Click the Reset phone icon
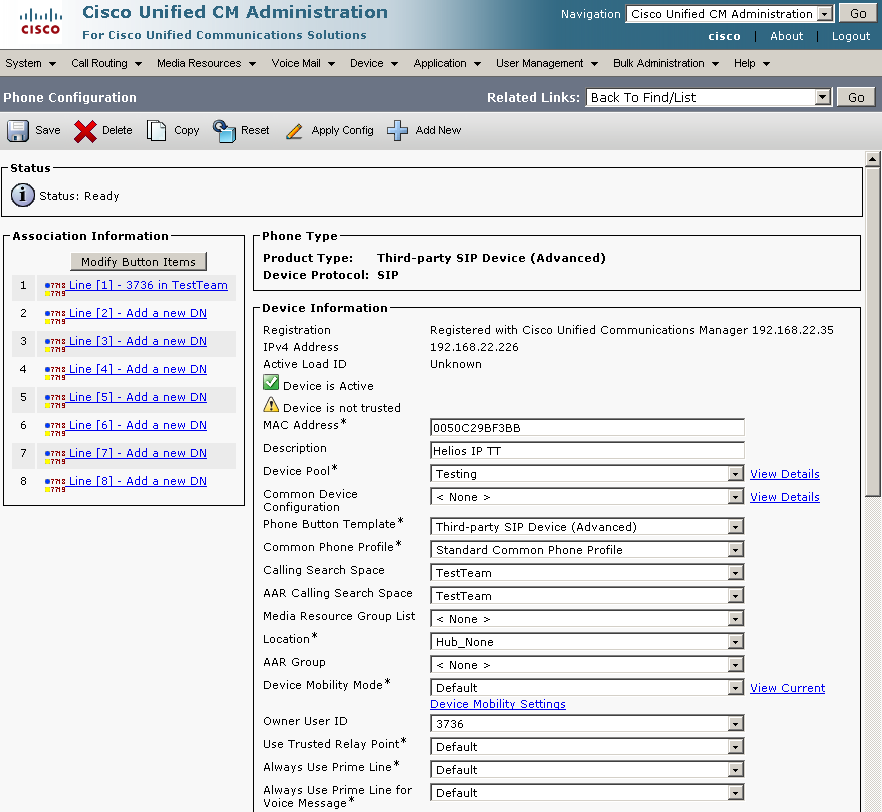The image size is (882, 812). 224,131
